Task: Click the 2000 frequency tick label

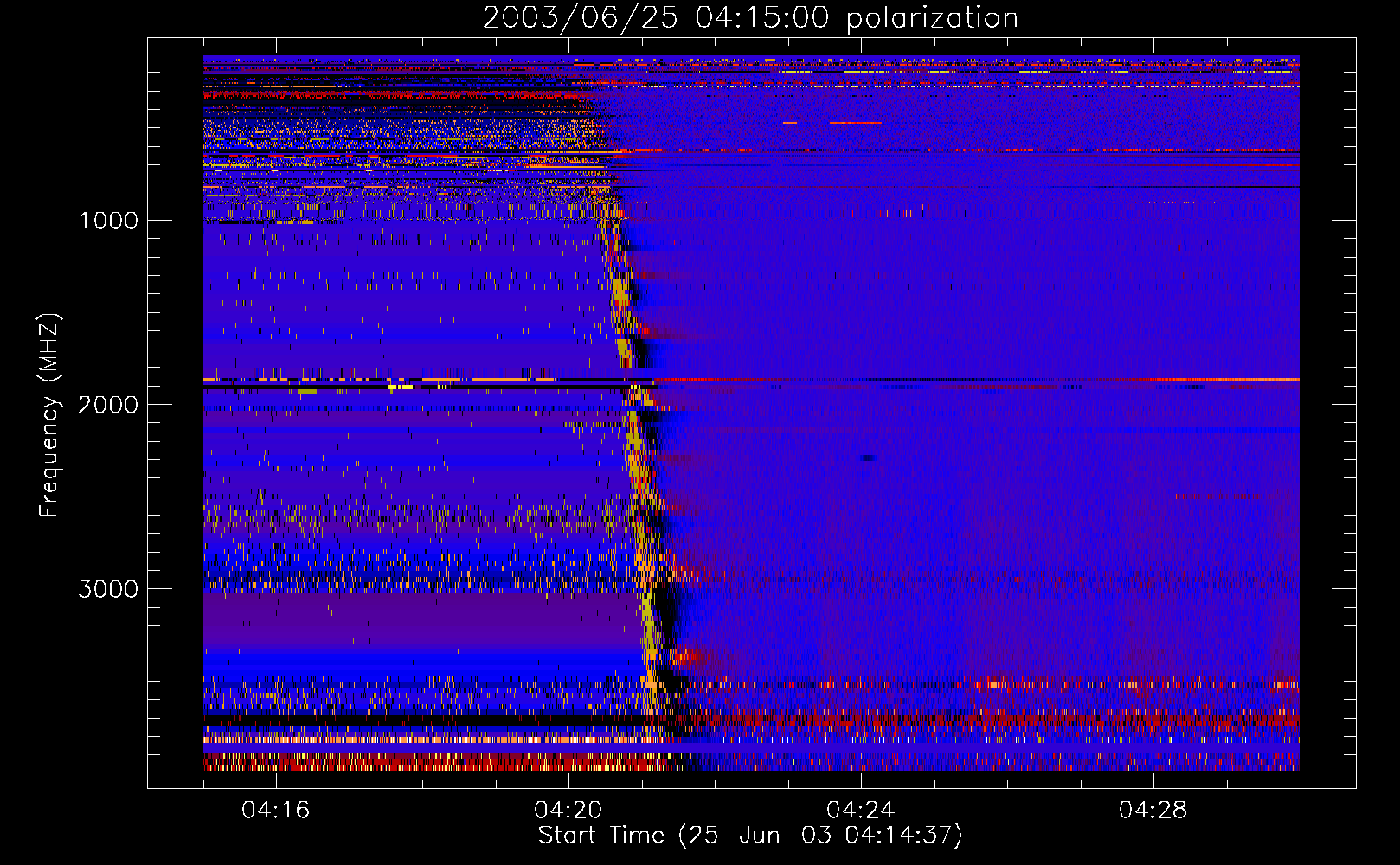Action: [108, 405]
